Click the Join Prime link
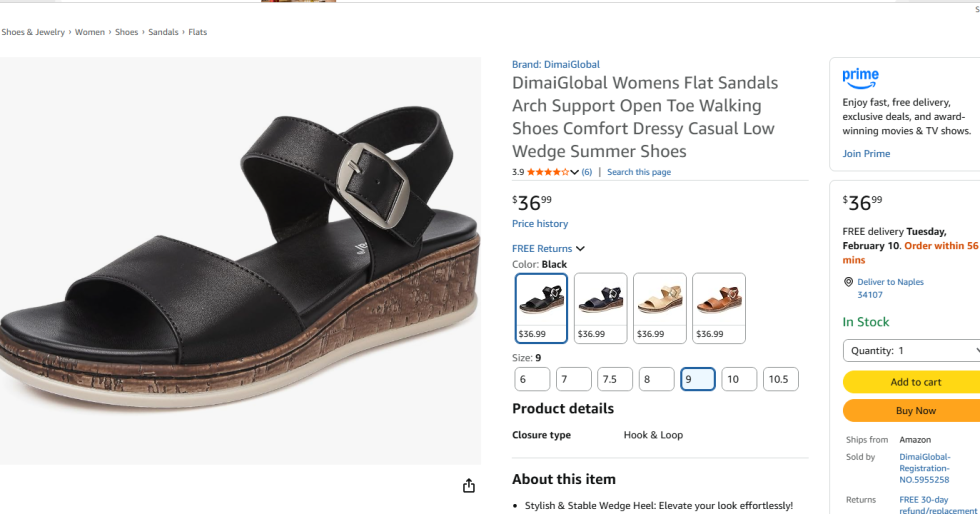The image size is (980, 514). click(x=866, y=154)
